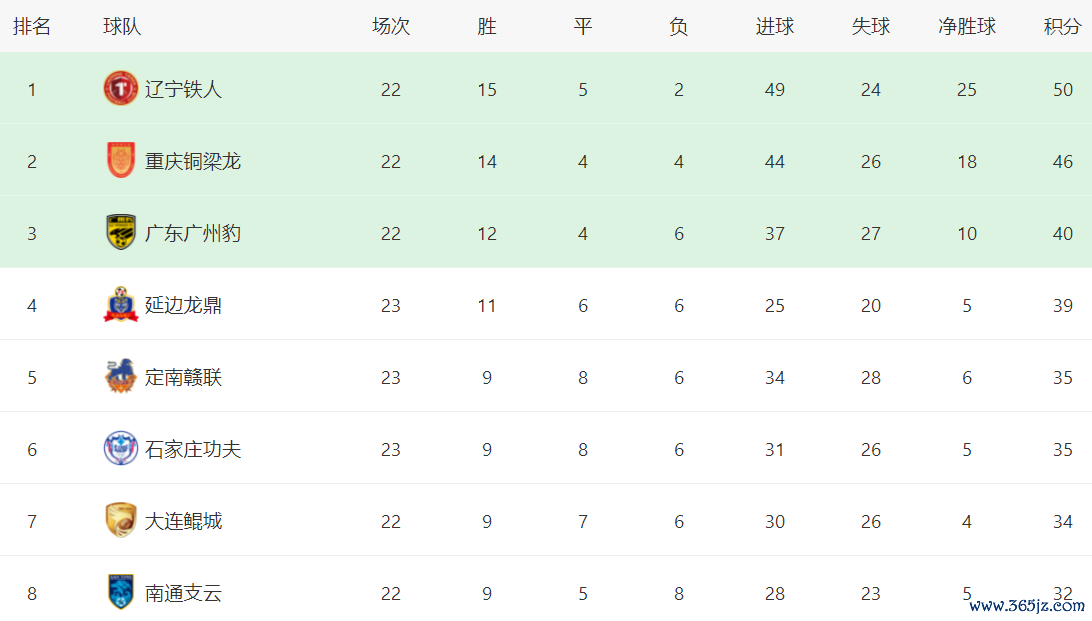This screenshot has width=1092, height=621.
Task: Click the 排名 column header
Action: [x=32, y=27]
